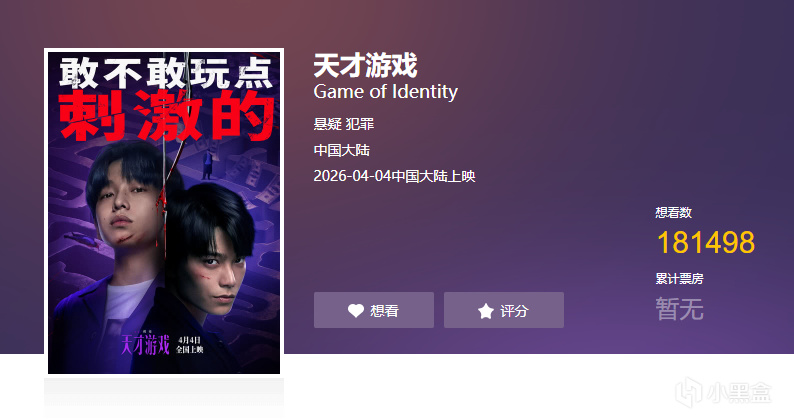
Task: Click the 小黑盒 watermark logo icon
Action: click(688, 392)
